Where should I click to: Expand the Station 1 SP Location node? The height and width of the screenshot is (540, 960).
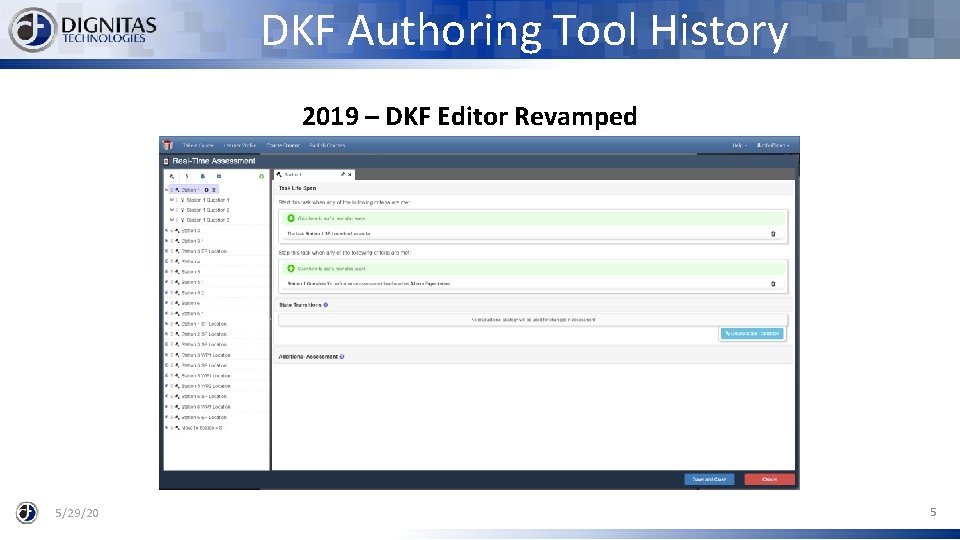(166, 324)
